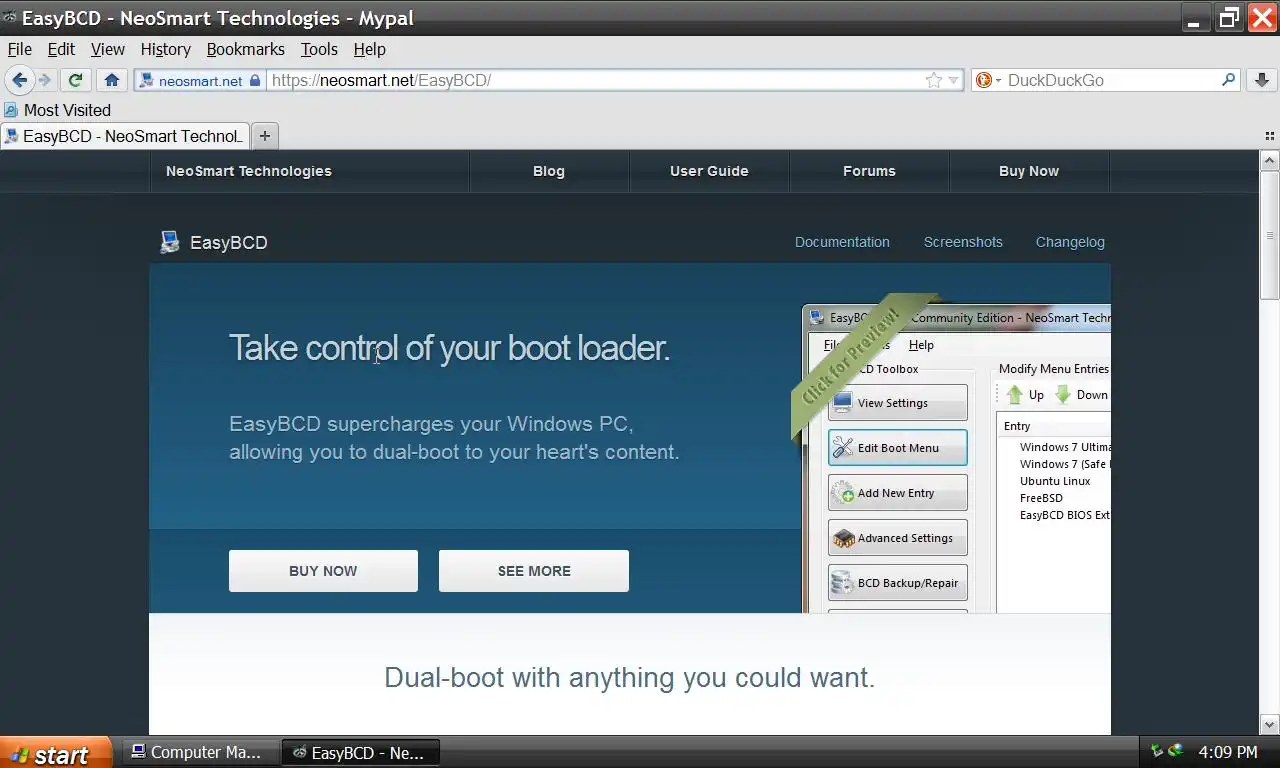Click the BUY NOW hero button
Image resolution: width=1280 pixels, height=768 pixels.
point(323,571)
